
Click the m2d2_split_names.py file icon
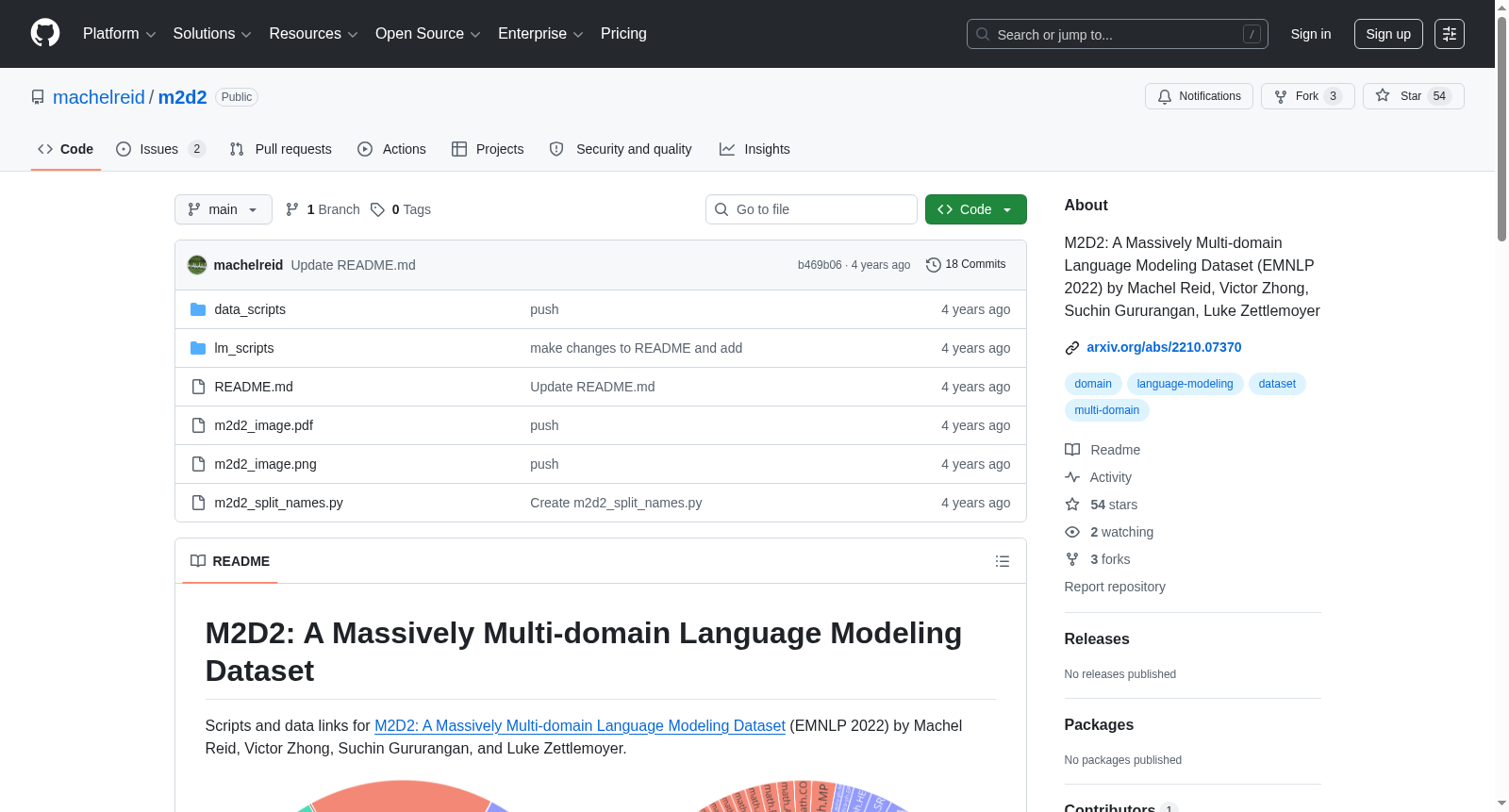[x=198, y=503]
